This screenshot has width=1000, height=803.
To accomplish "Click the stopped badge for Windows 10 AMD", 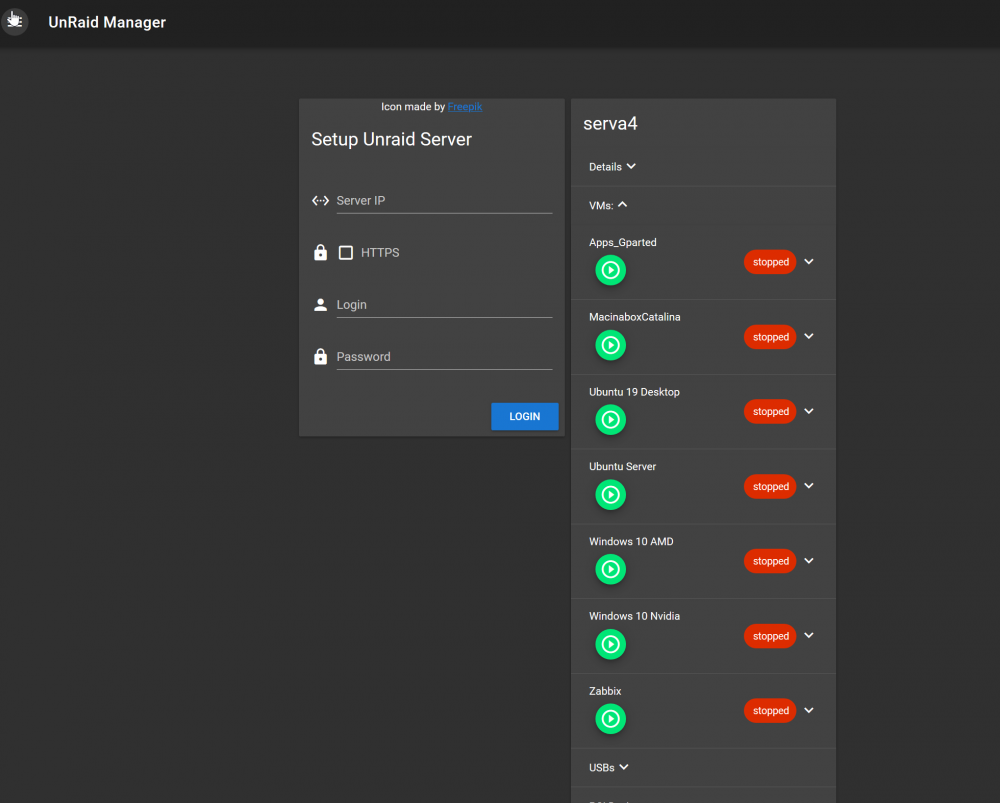I will pyautogui.click(x=770, y=561).
